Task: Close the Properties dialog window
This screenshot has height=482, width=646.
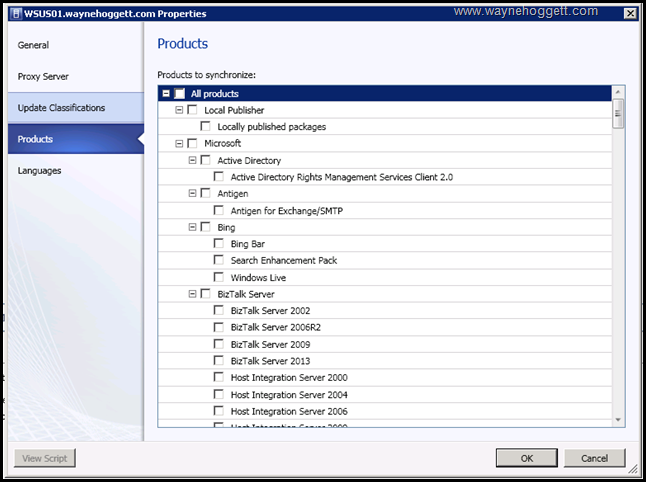Action: click(x=630, y=13)
